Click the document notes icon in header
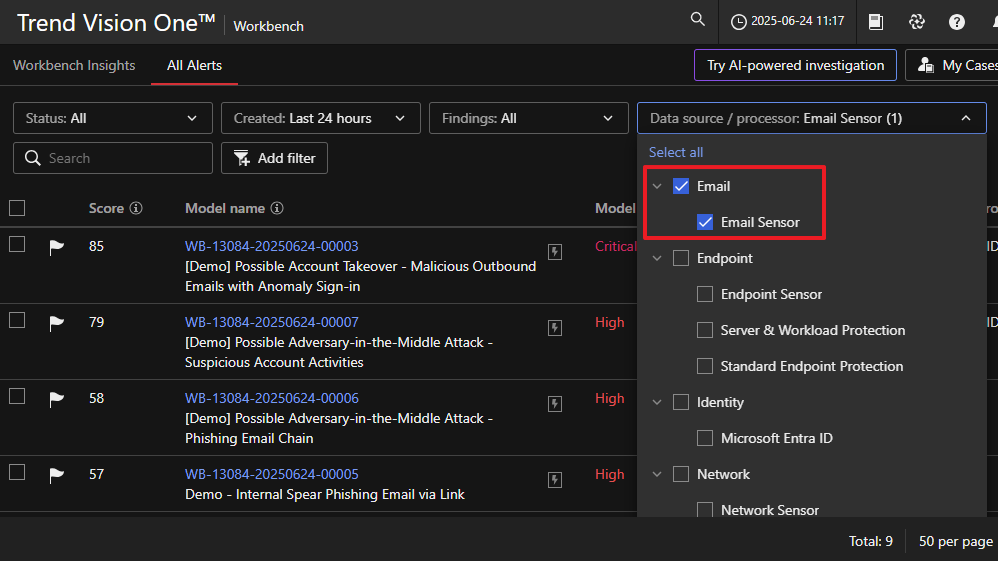 (876, 22)
